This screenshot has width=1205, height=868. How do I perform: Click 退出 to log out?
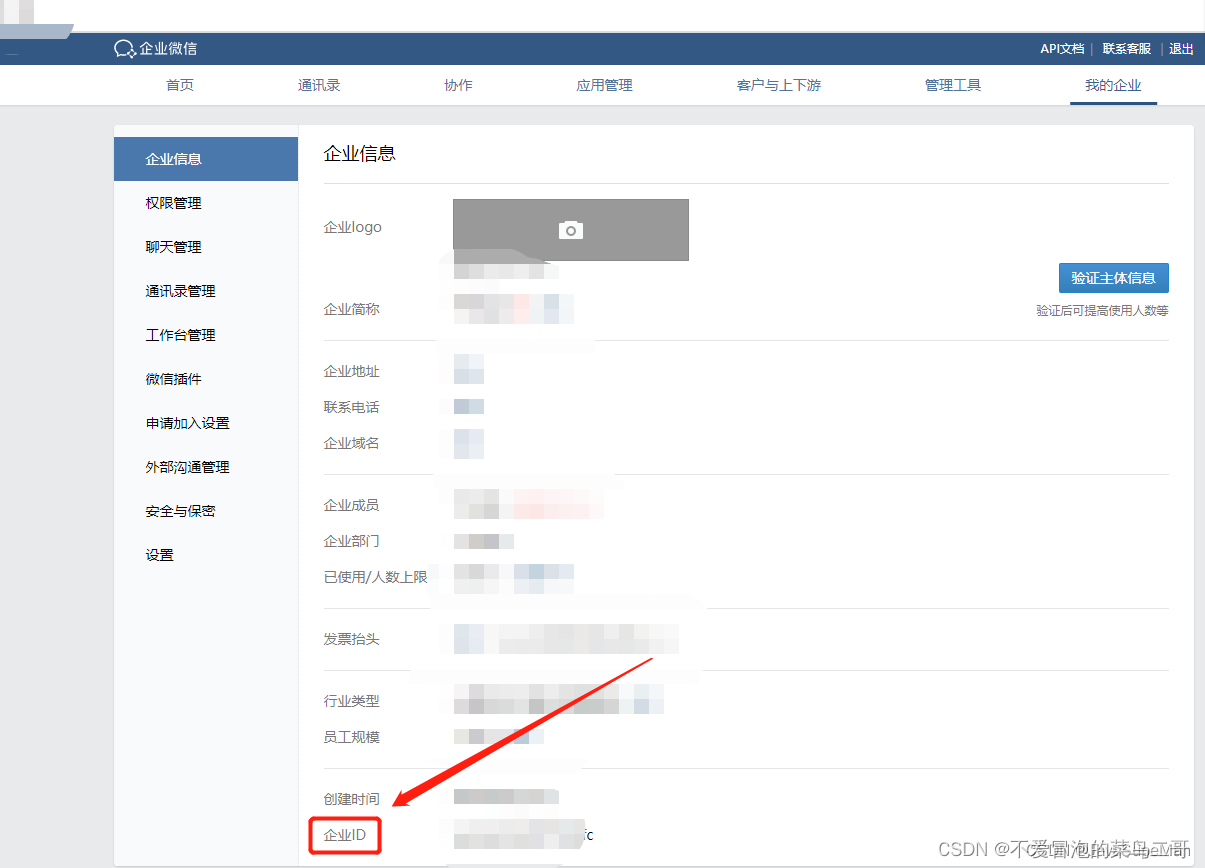1181,49
